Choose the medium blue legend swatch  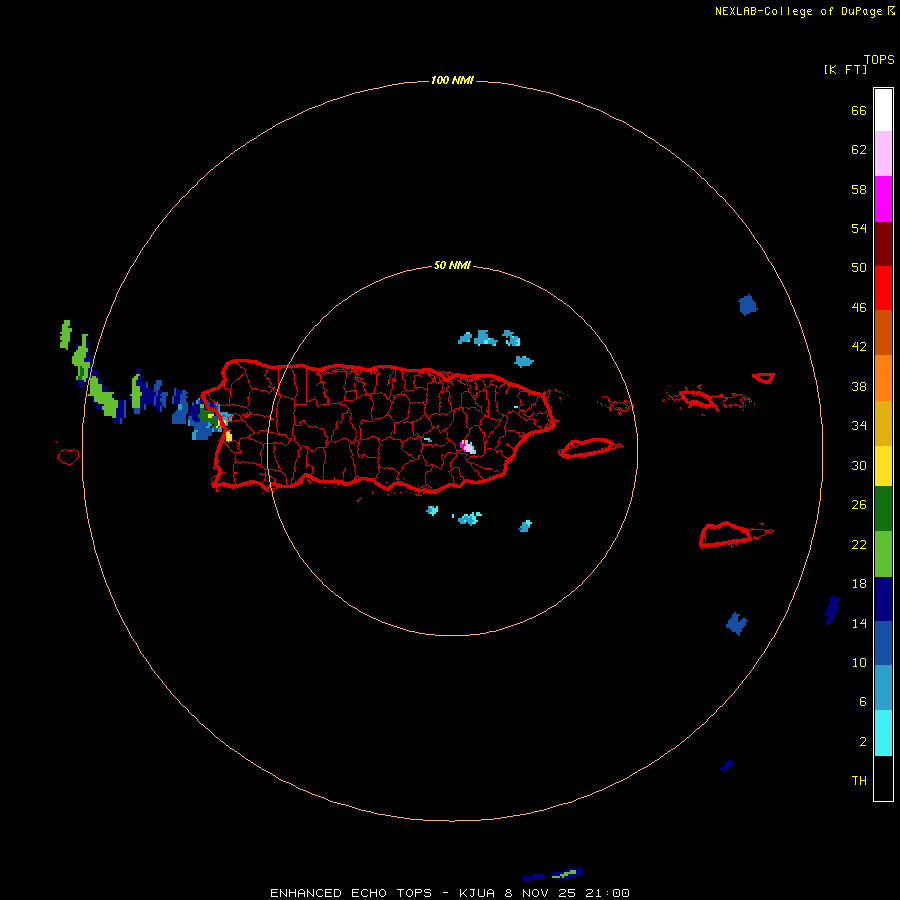coord(883,643)
